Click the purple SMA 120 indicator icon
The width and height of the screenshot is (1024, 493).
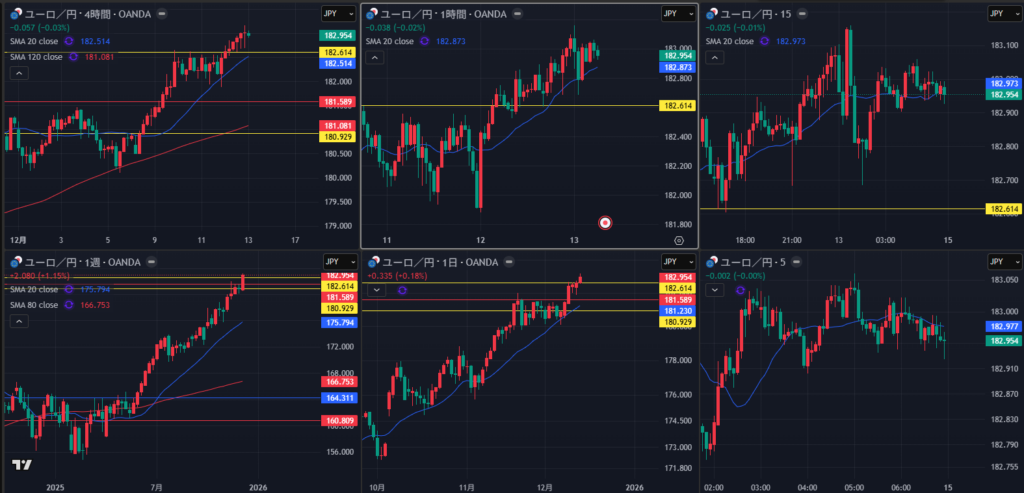pyautogui.click(x=75, y=57)
